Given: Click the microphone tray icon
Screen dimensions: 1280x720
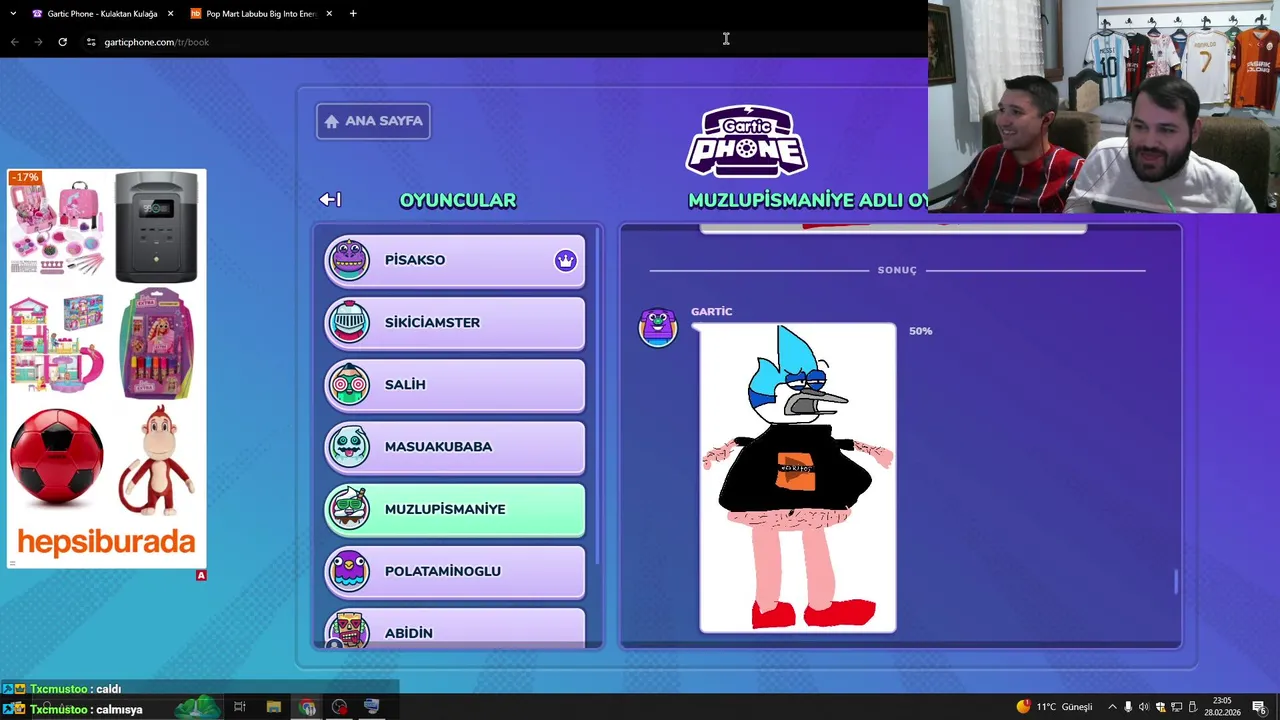Looking at the screenshot, I should [1128, 707].
